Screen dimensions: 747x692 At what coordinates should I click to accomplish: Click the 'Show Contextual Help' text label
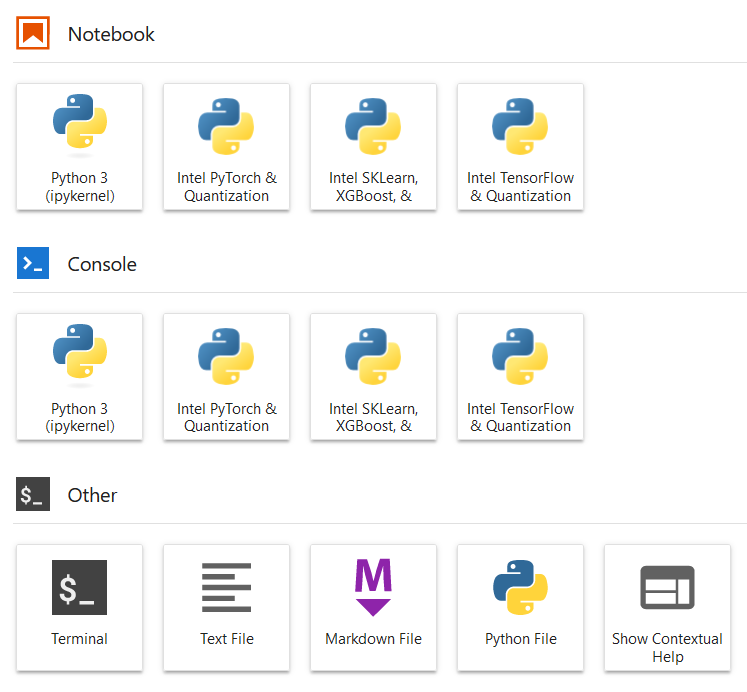[x=667, y=647]
